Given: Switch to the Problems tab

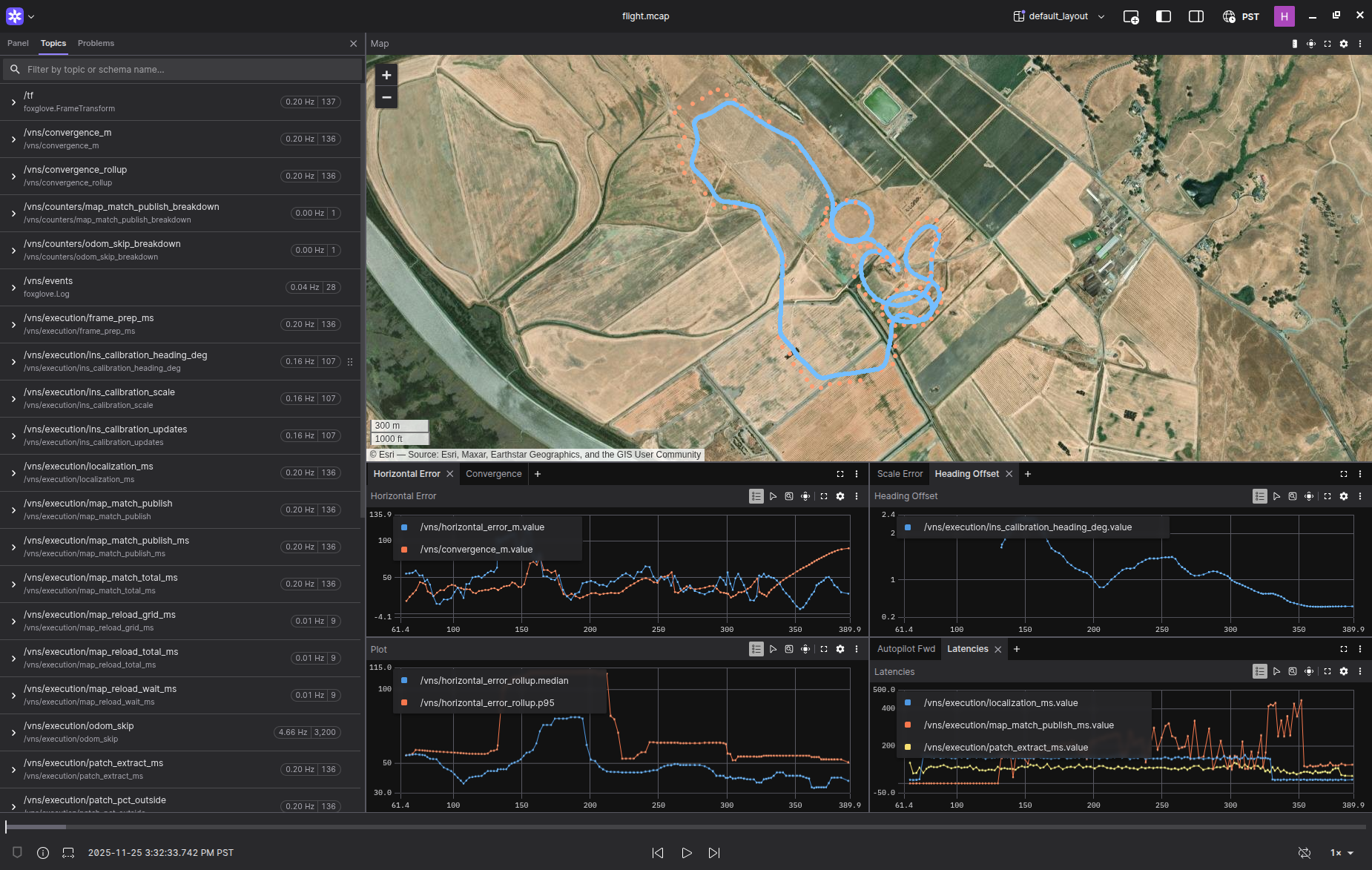Looking at the screenshot, I should pyautogui.click(x=96, y=44).
